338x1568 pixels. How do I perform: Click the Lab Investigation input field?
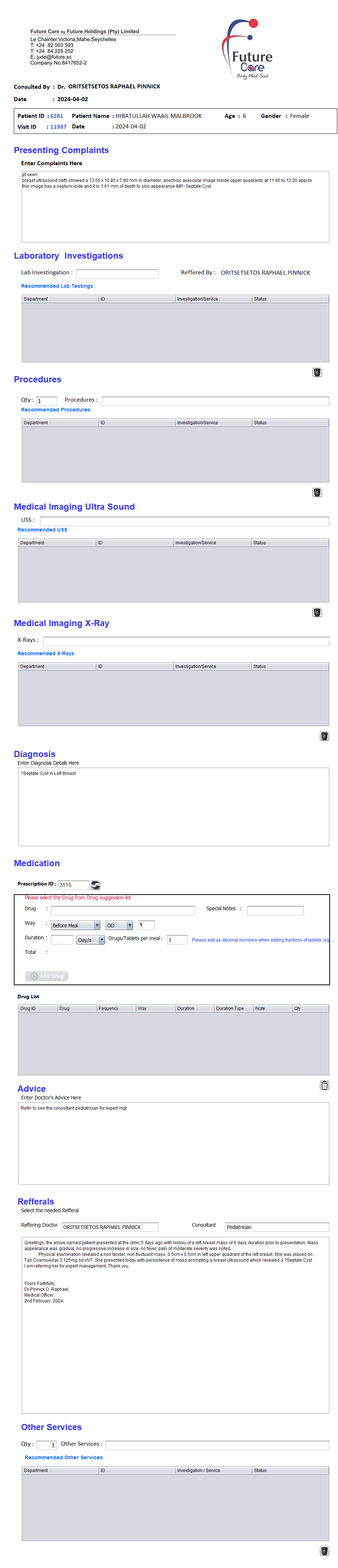[117, 273]
